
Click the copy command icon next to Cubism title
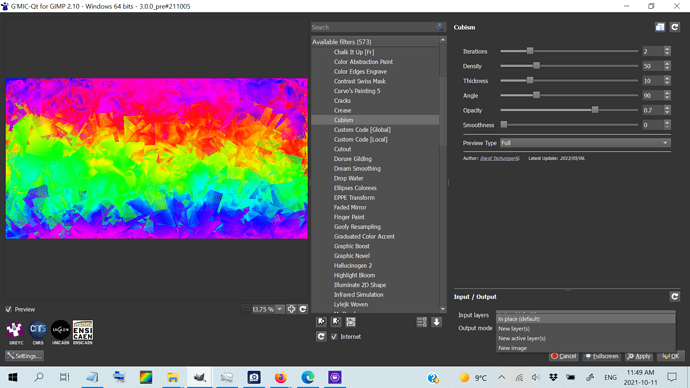(660, 27)
